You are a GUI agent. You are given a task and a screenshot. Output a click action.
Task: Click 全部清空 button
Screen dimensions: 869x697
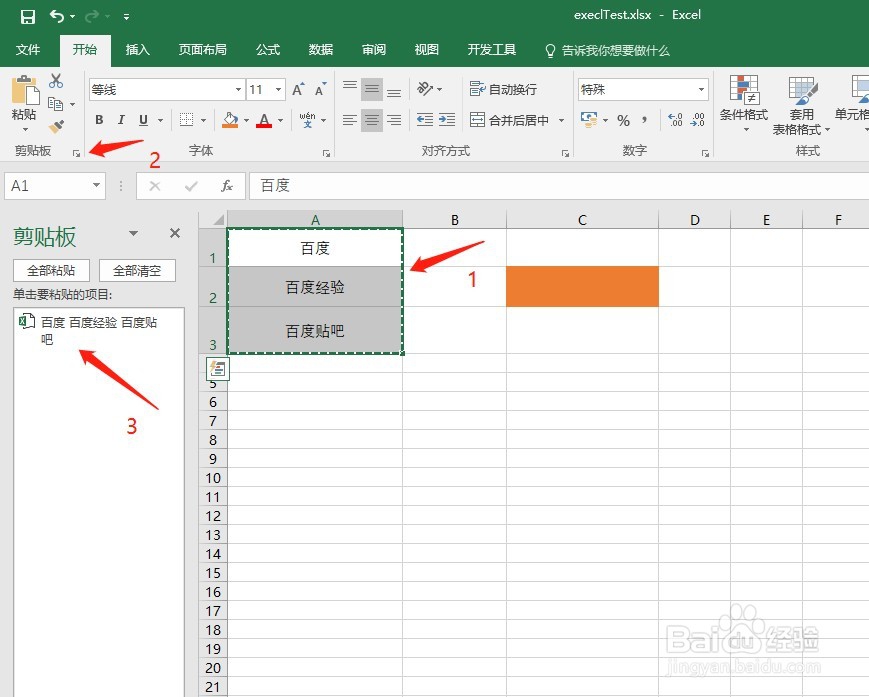137,270
